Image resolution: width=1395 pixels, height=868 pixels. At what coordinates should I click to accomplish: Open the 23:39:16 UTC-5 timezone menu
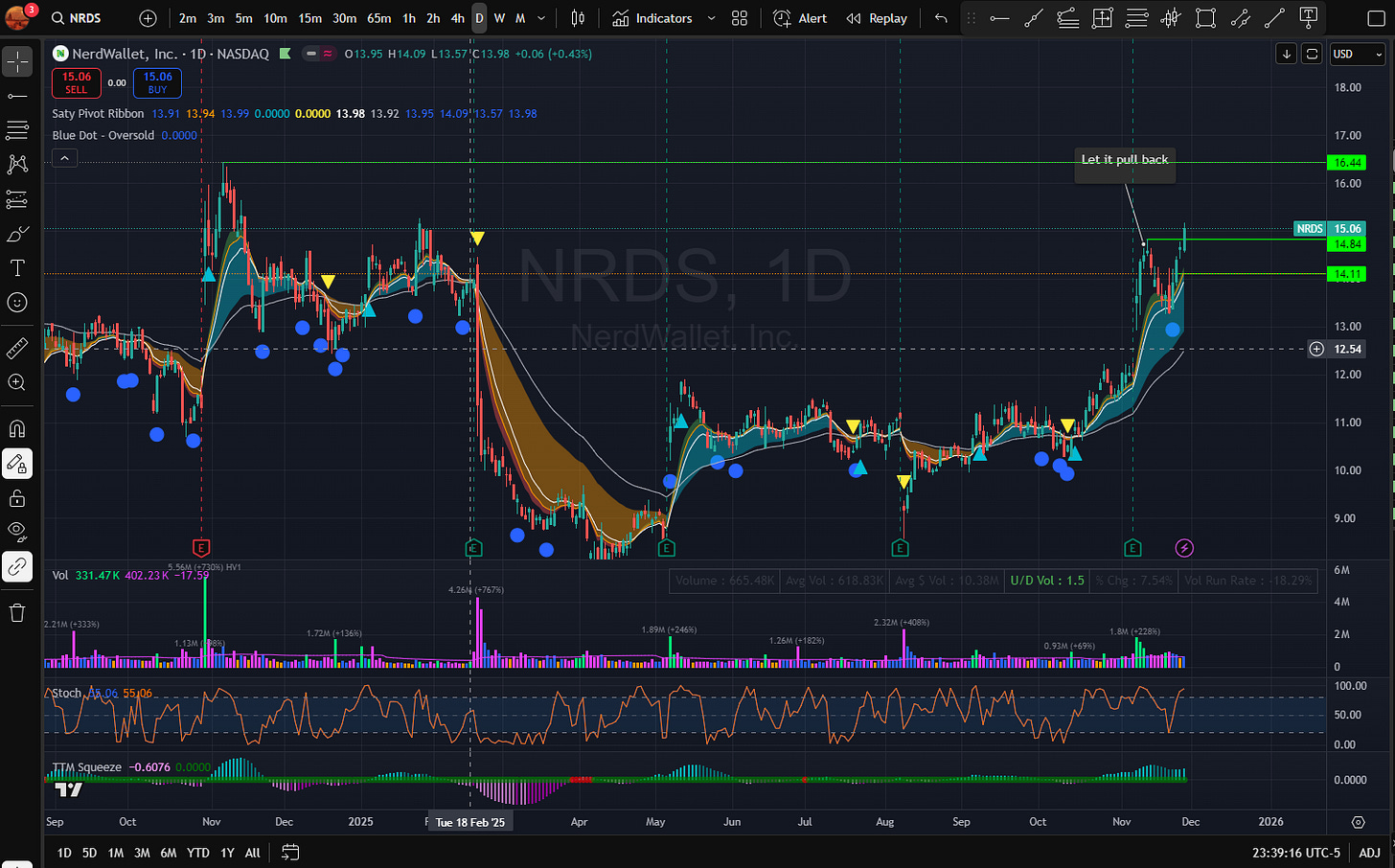pos(1296,852)
